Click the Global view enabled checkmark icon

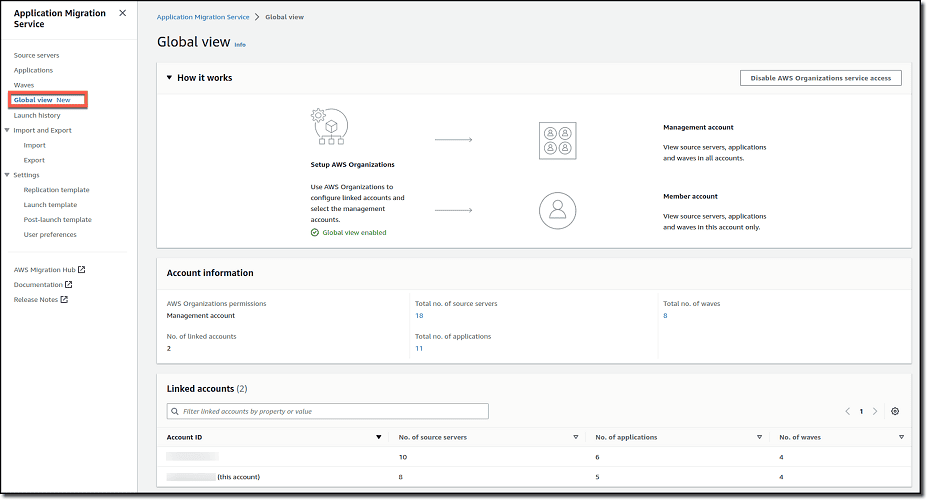(315, 233)
